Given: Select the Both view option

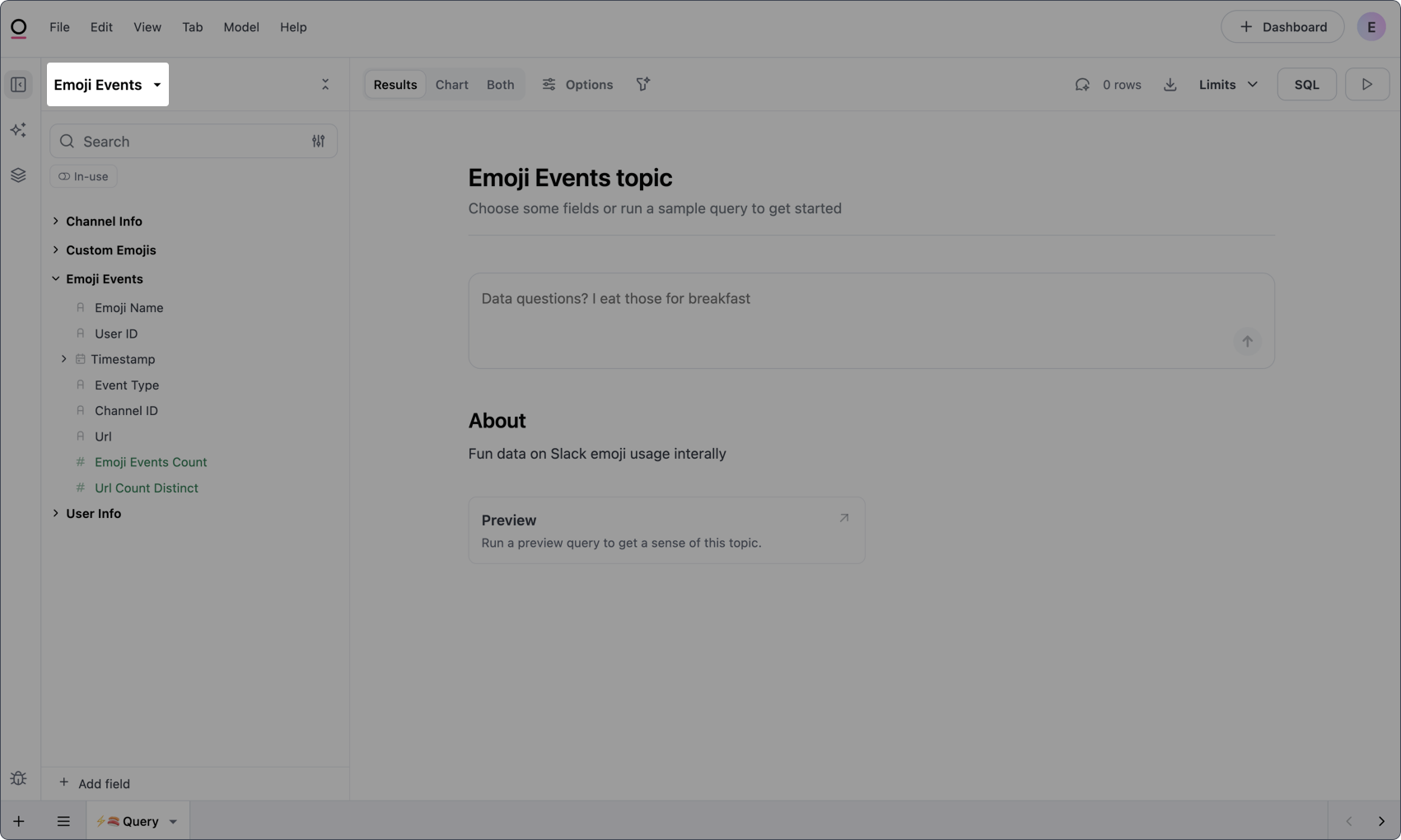Looking at the screenshot, I should click(499, 84).
